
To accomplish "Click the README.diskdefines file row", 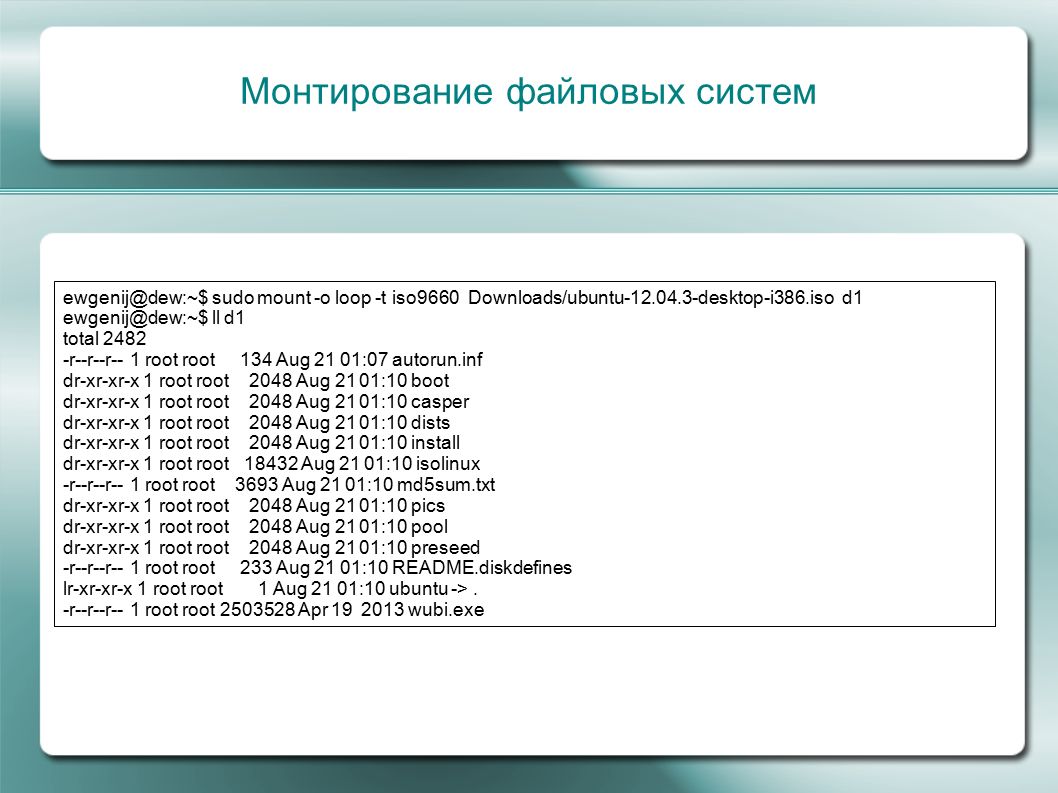I will click(318, 568).
